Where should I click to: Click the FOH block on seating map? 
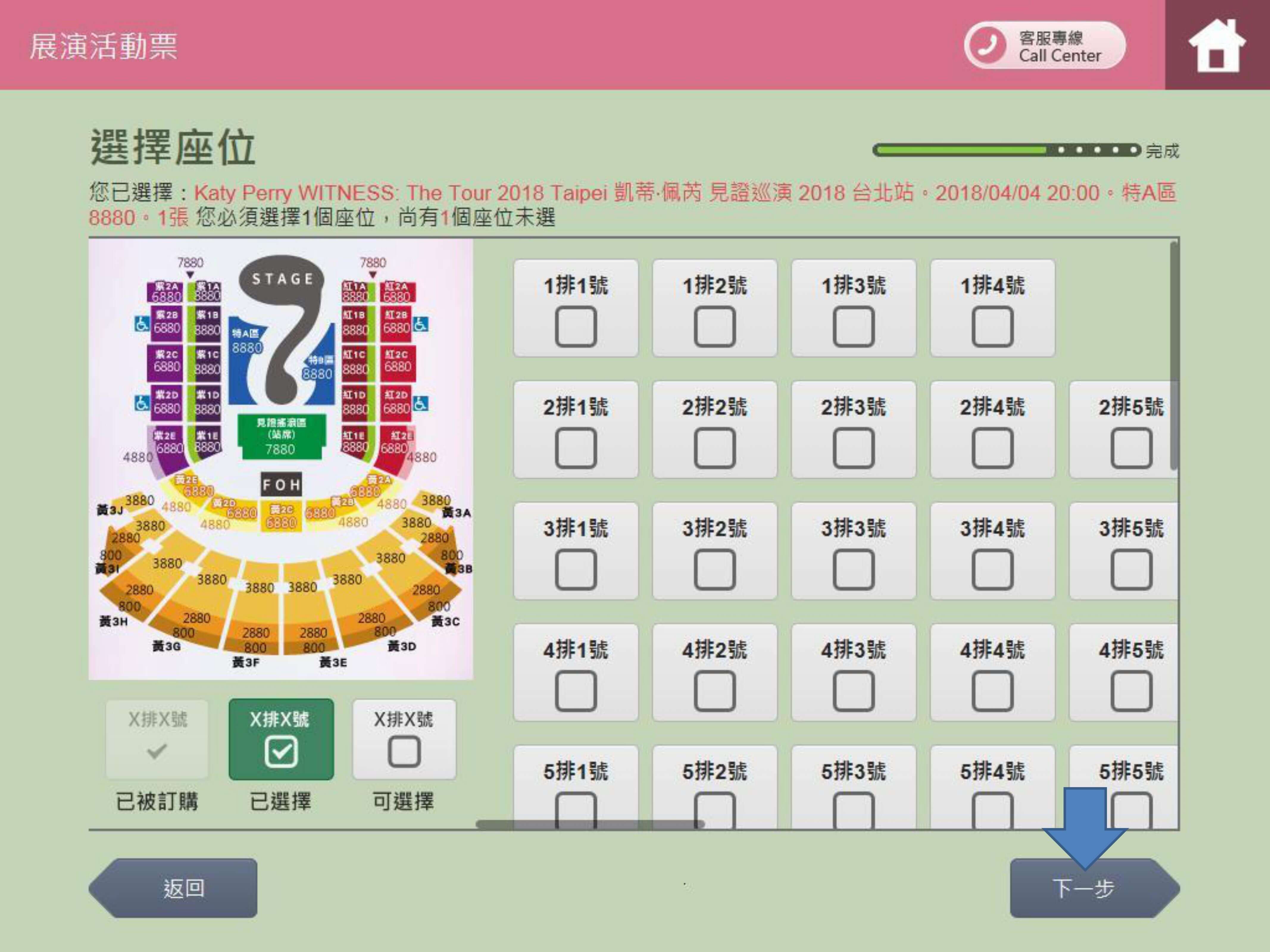click(281, 485)
